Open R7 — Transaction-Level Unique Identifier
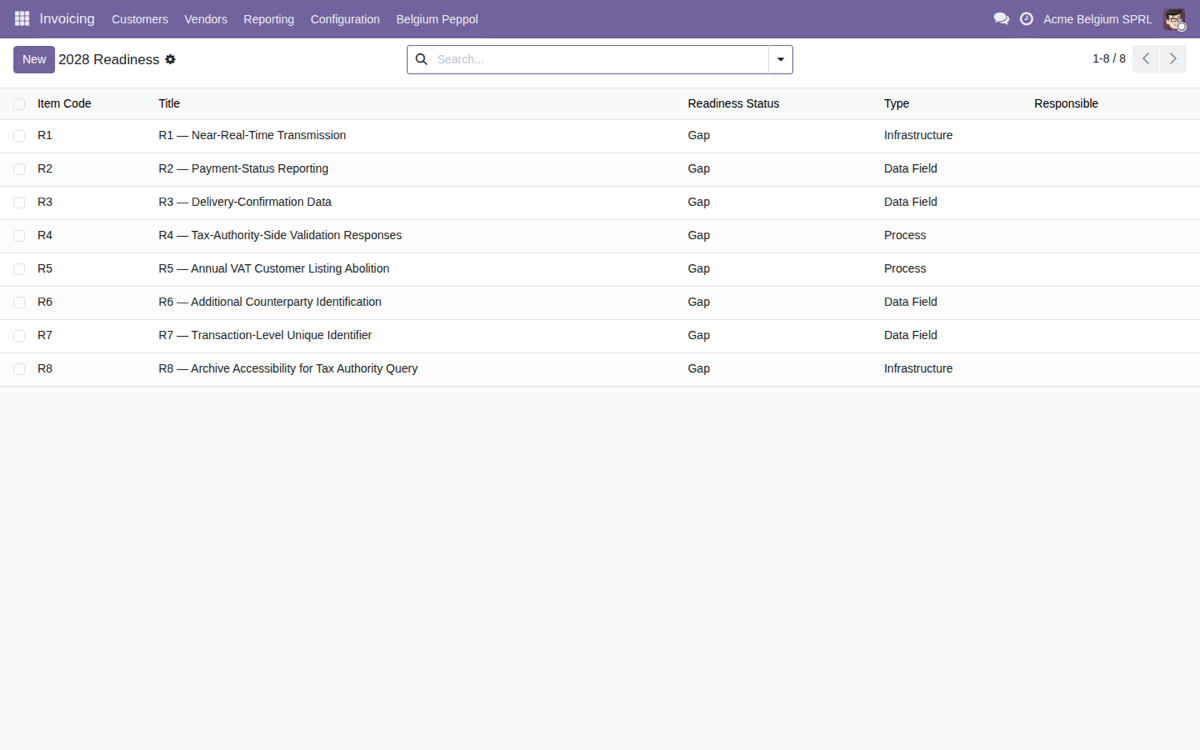 (x=265, y=336)
